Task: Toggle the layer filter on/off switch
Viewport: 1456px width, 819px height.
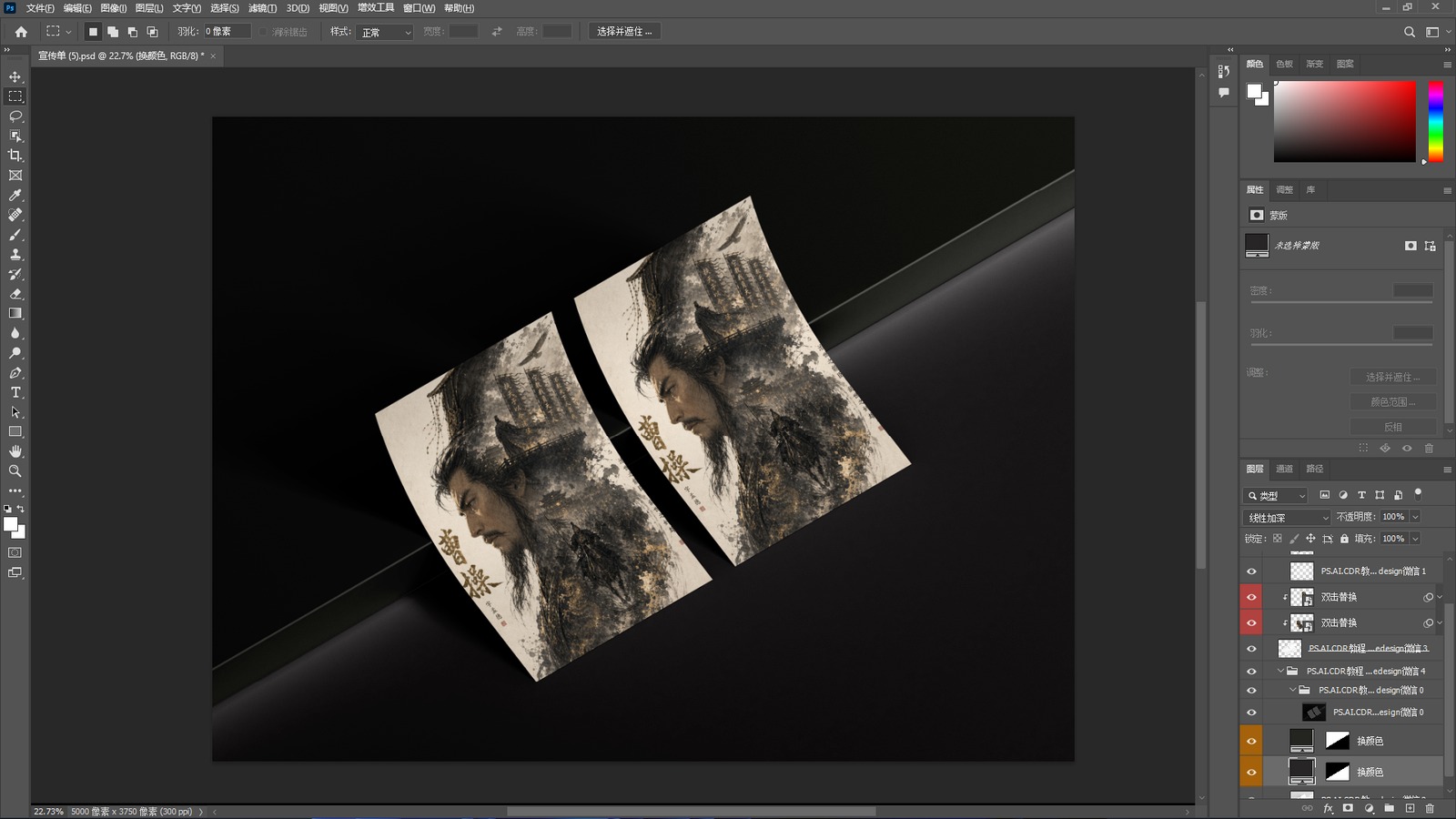Action: click(x=1418, y=494)
